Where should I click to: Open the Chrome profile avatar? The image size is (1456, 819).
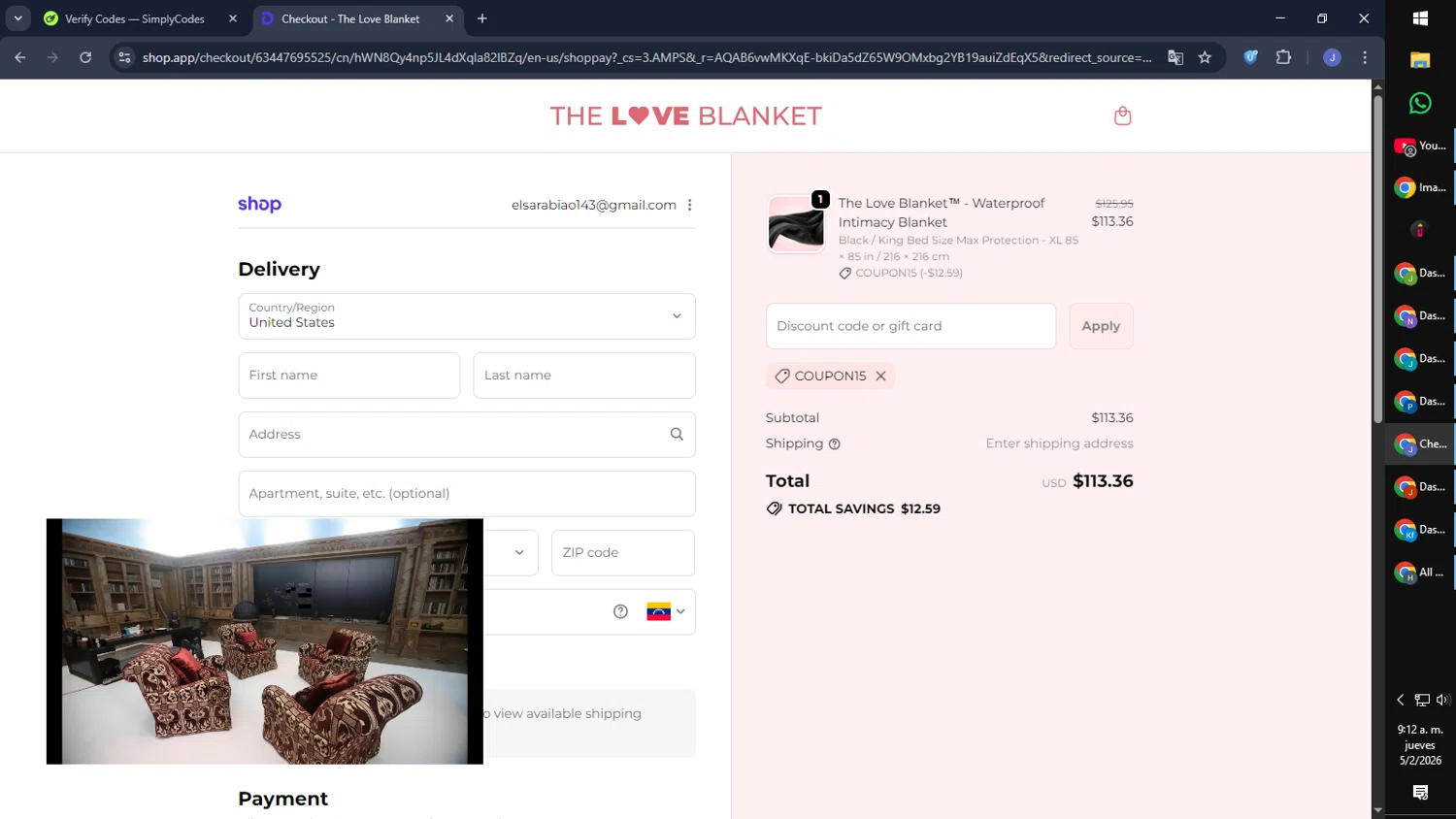(x=1332, y=57)
